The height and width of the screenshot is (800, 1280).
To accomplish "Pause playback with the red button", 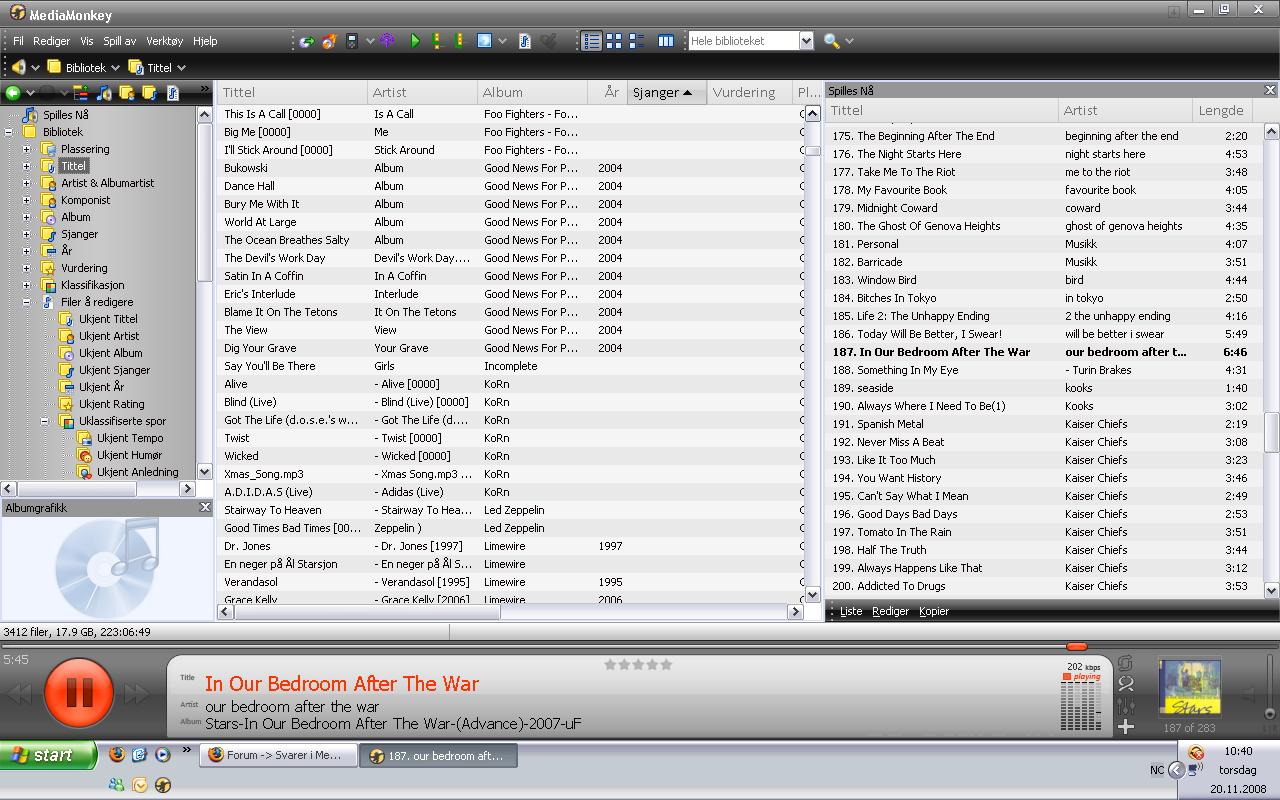I will coord(79,692).
